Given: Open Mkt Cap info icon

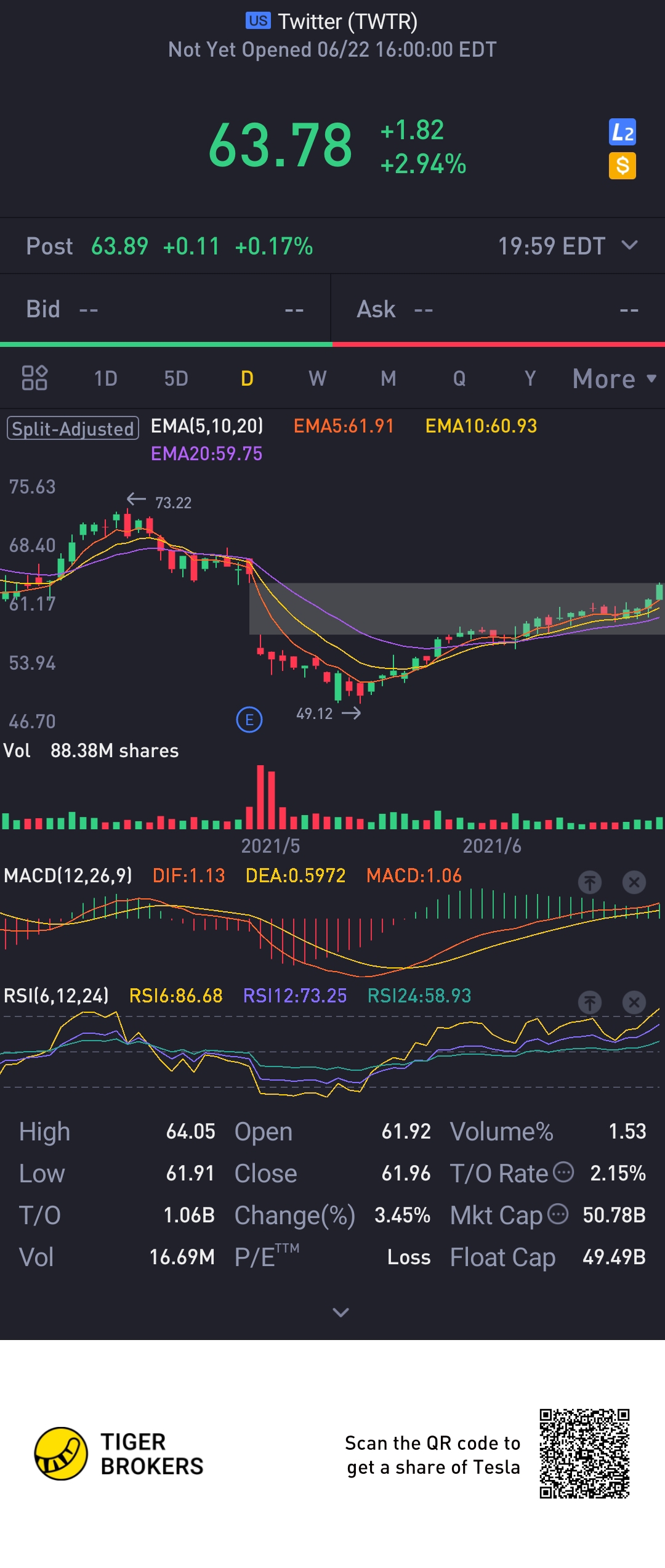Looking at the screenshot, I should coord(558,1214).
